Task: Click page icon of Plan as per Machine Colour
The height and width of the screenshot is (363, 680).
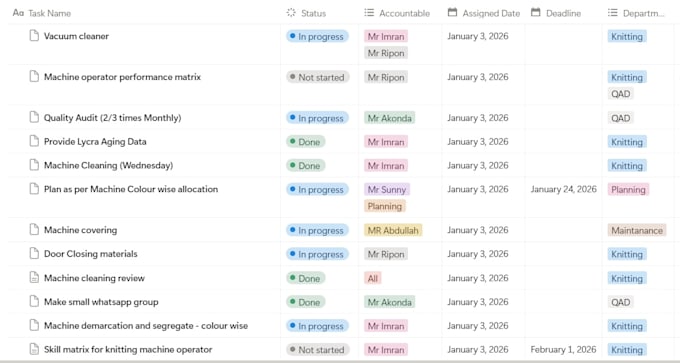Action: [34, 189]
